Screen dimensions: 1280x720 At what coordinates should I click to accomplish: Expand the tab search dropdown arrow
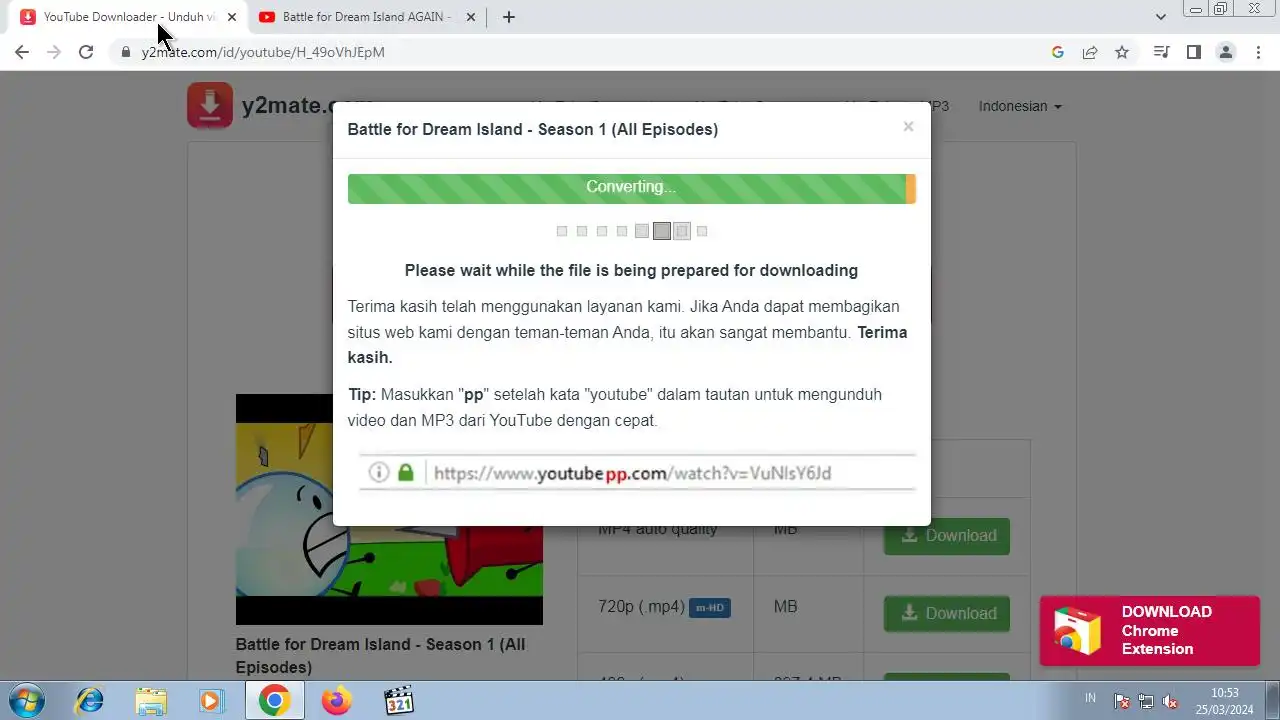pyautogui.click(x=1161, y=17)
